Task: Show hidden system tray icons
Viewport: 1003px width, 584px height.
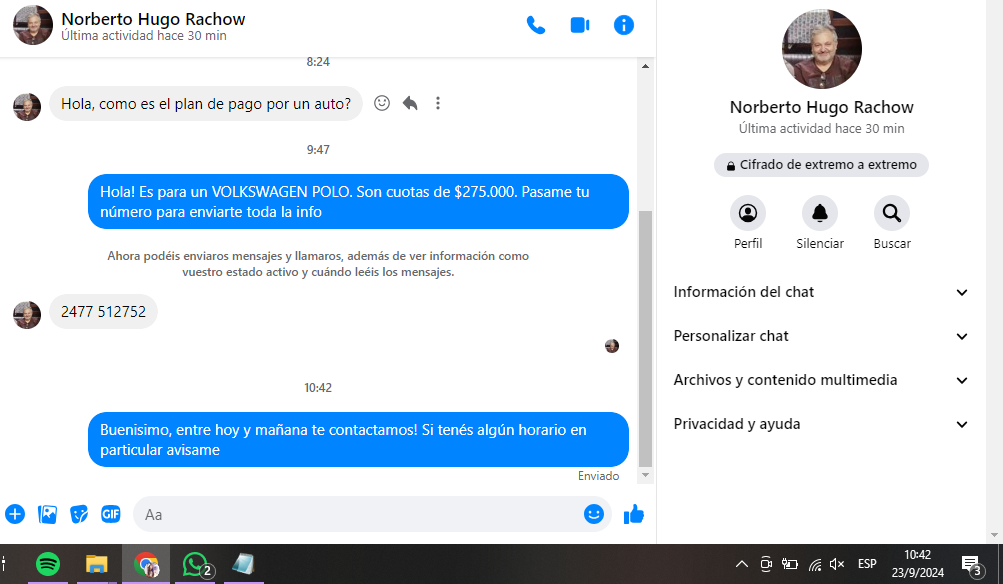Action: pyautogui.click(x=741, y=564)
